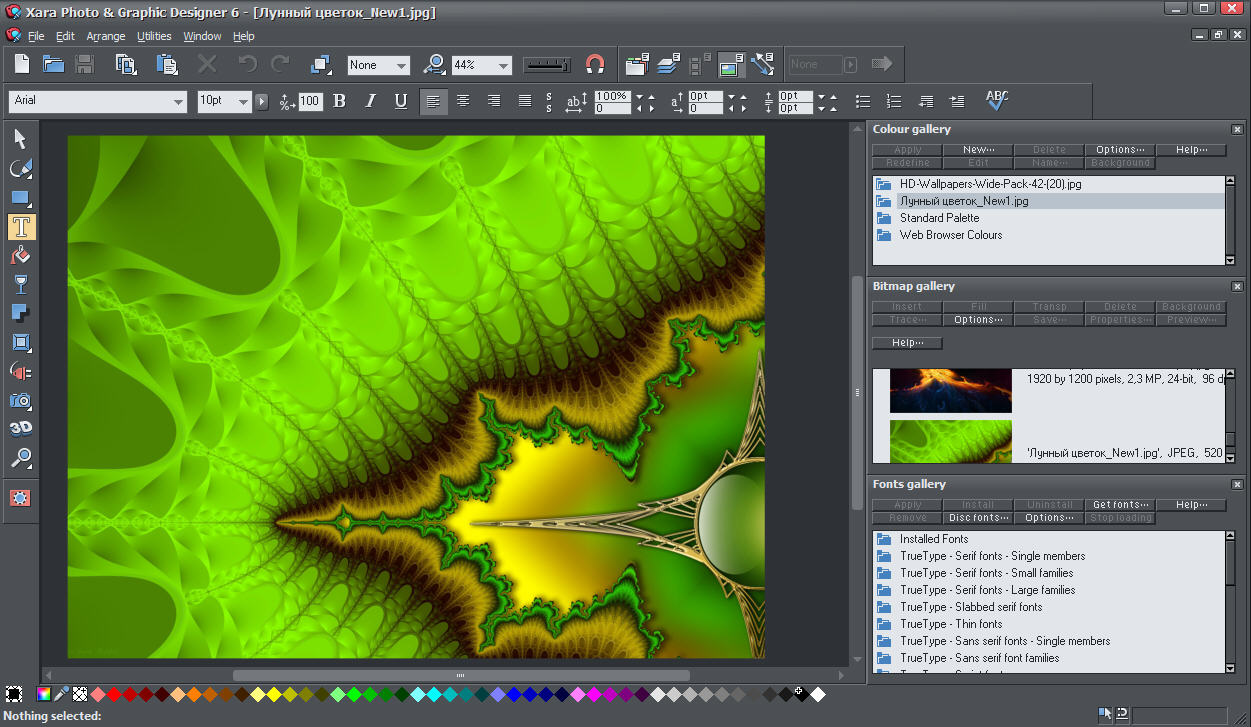This screenshot has width=1251, height=727.
Task: Open the Utilities menu
Action: tap(154, 36)
